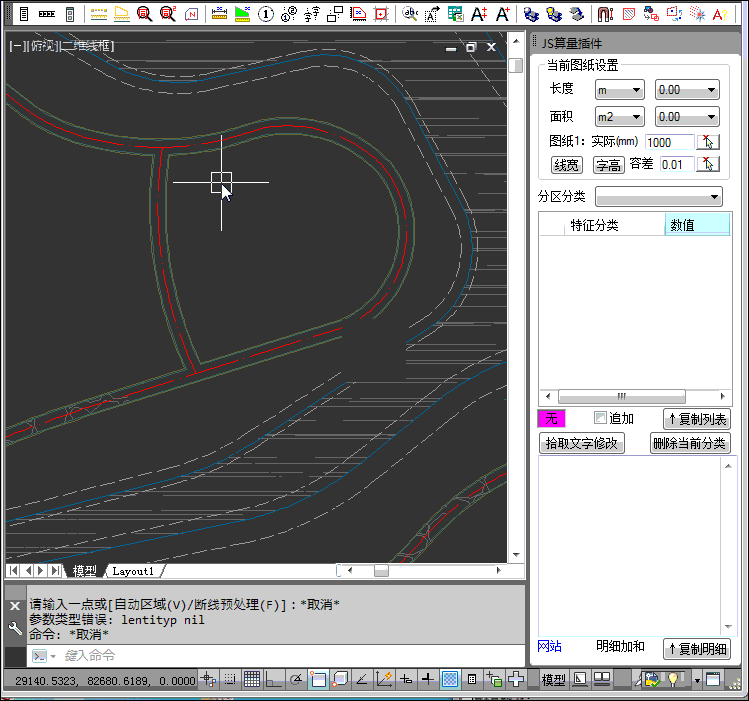Toggle grid display in status bar

pos(252,680)
